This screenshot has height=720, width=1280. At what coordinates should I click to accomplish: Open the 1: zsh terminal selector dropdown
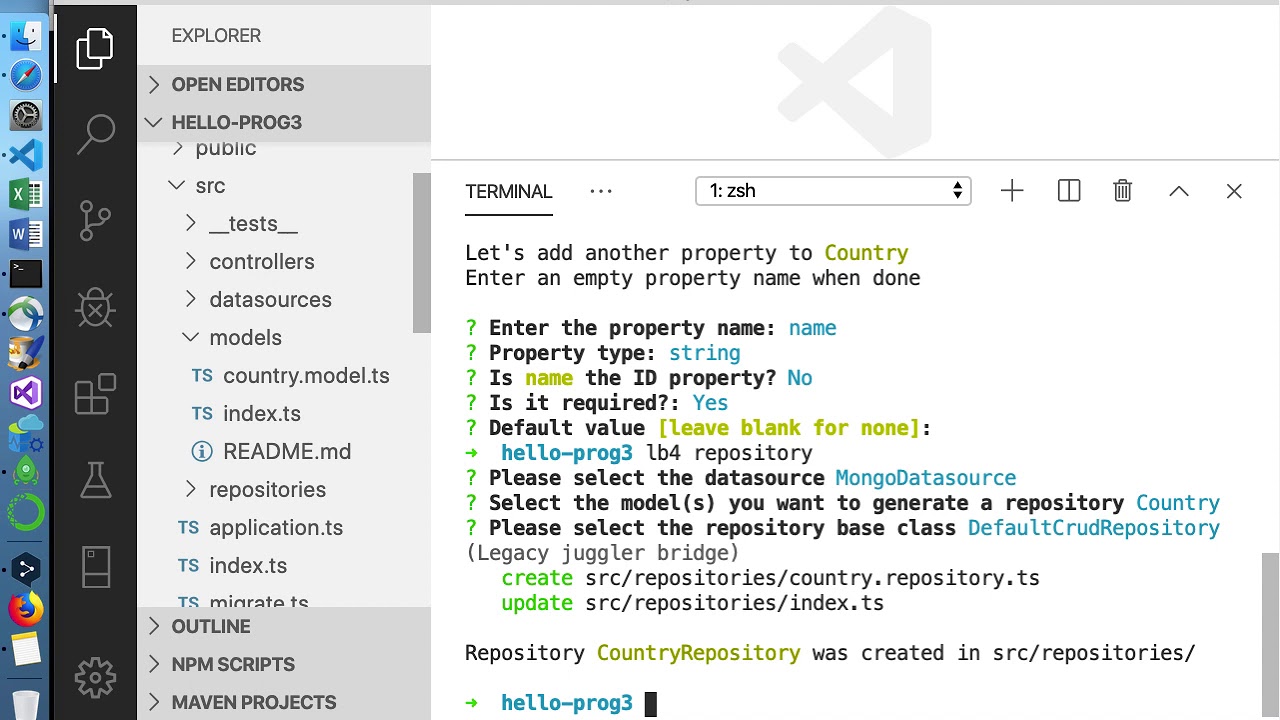point(833,191)
